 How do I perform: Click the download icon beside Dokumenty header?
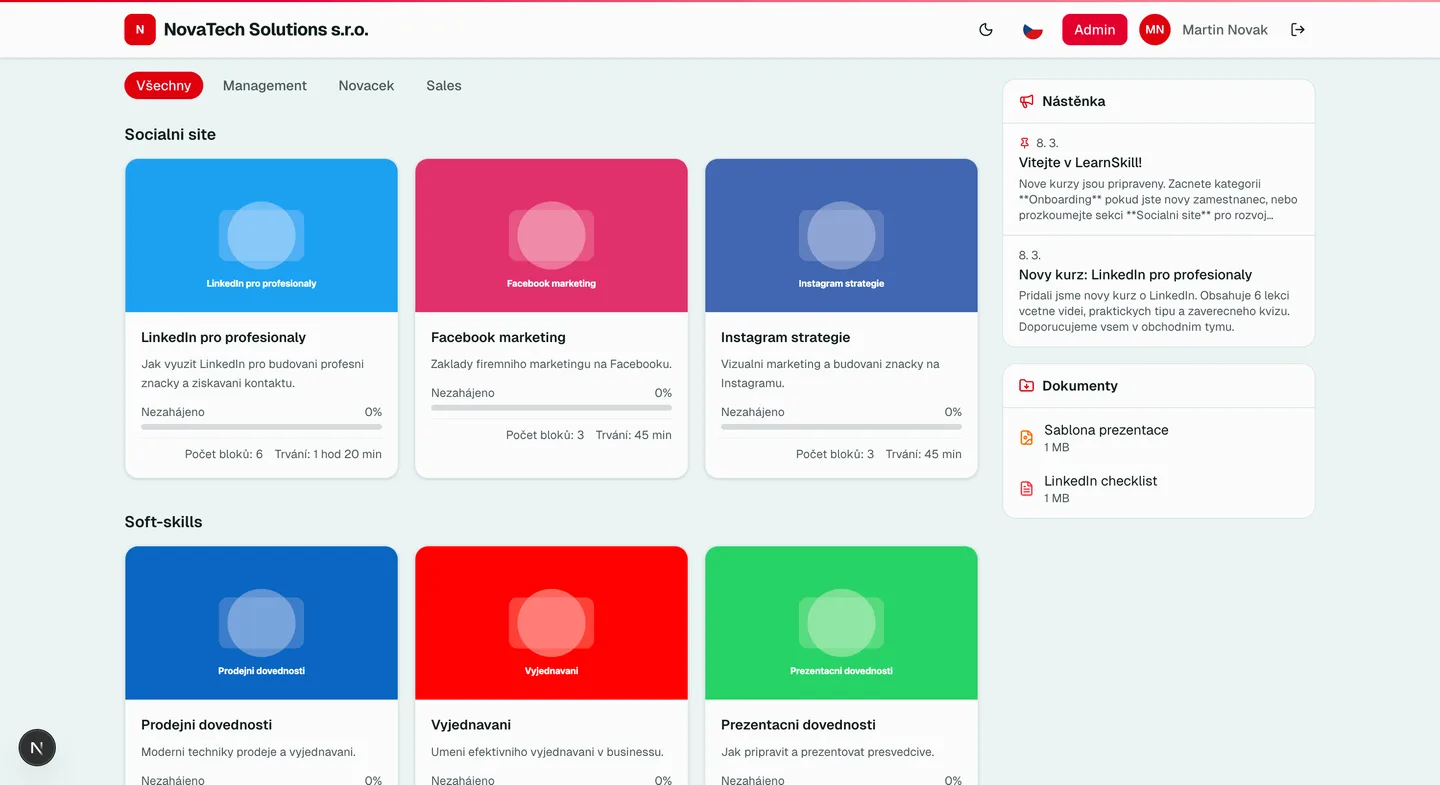[1025, 385]
